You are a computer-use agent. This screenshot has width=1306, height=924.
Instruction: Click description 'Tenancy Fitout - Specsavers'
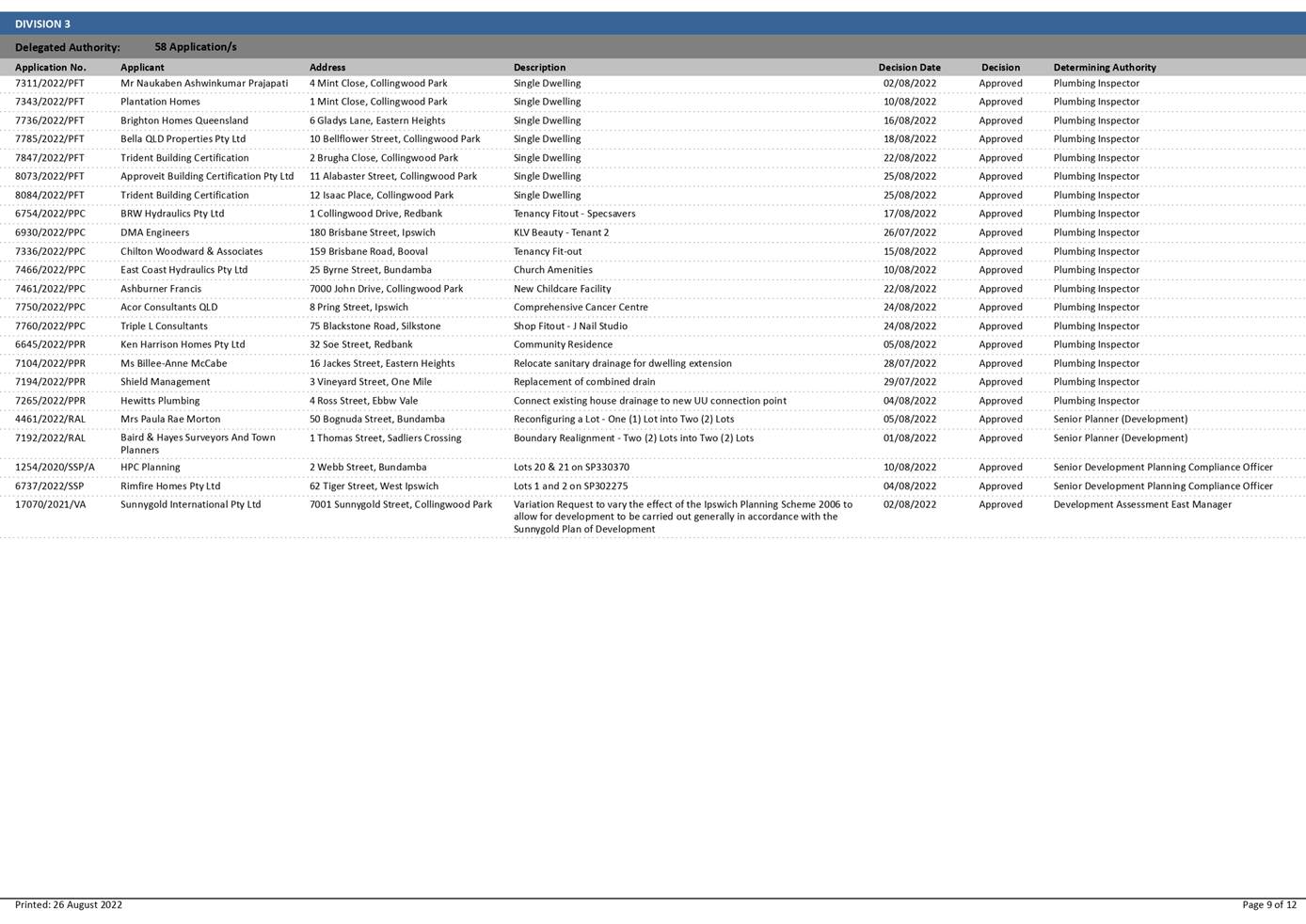(574, 214)
